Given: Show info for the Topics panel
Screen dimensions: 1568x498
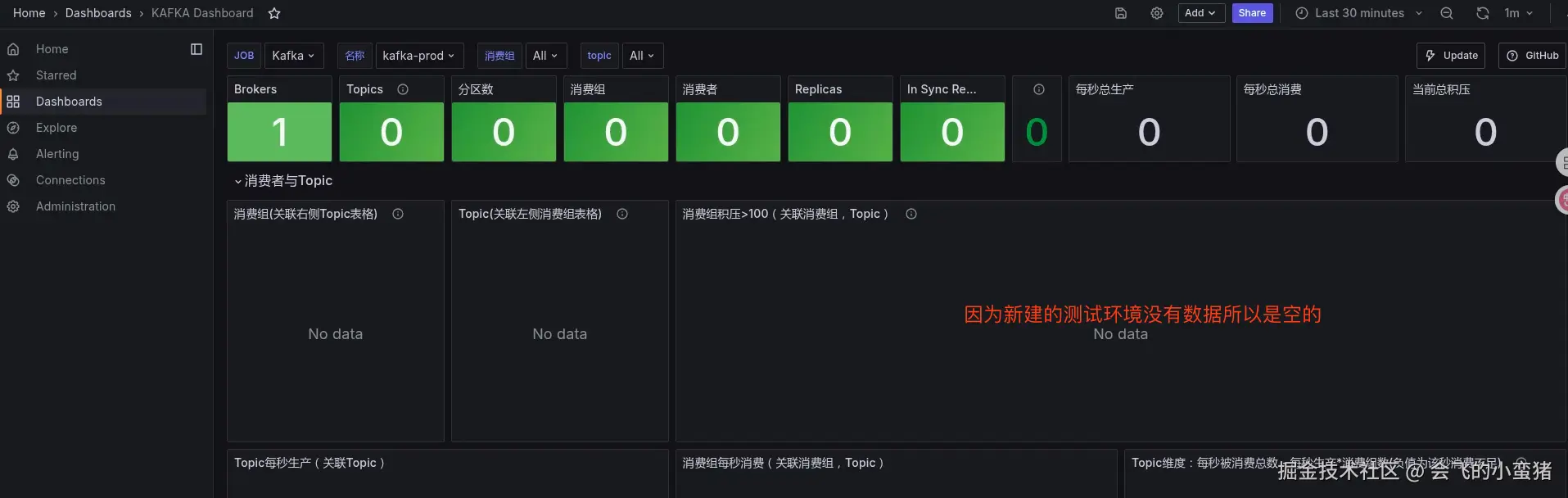Looking at the screenshot, I should pyautogui.click(x=403, y=89).
